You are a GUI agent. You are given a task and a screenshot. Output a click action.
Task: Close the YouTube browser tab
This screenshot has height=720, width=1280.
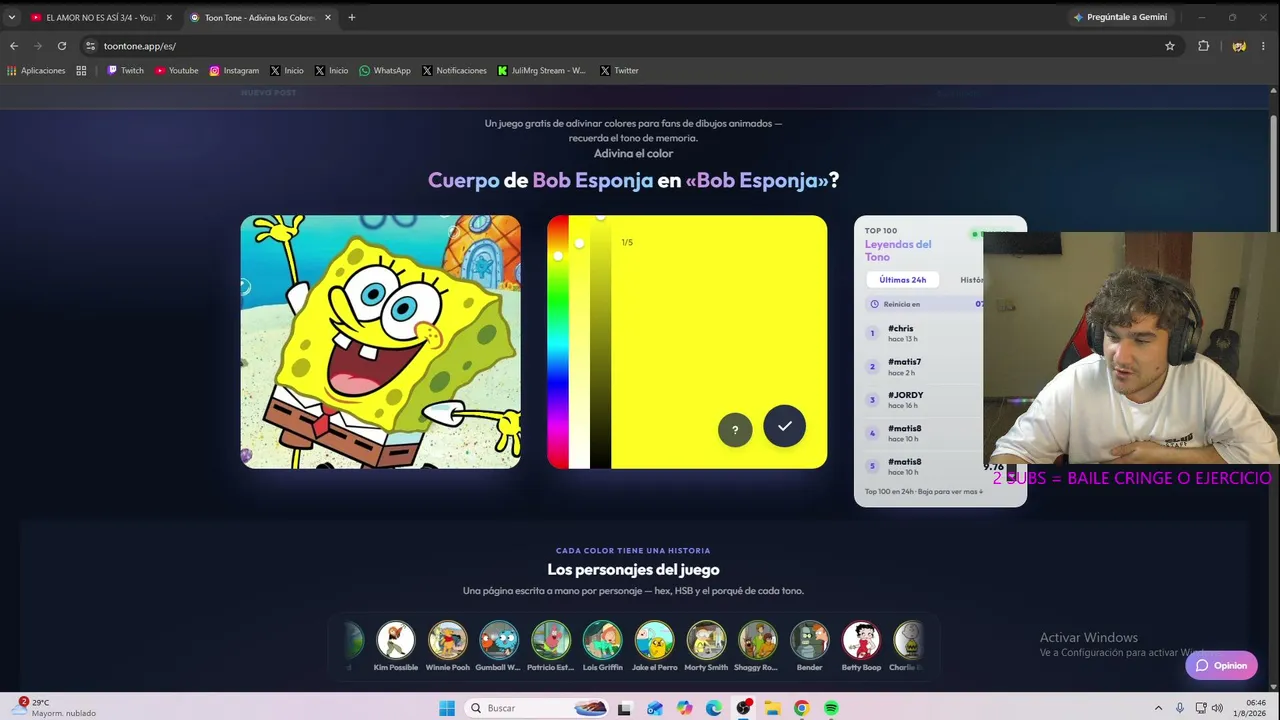[x=168, y=18]
